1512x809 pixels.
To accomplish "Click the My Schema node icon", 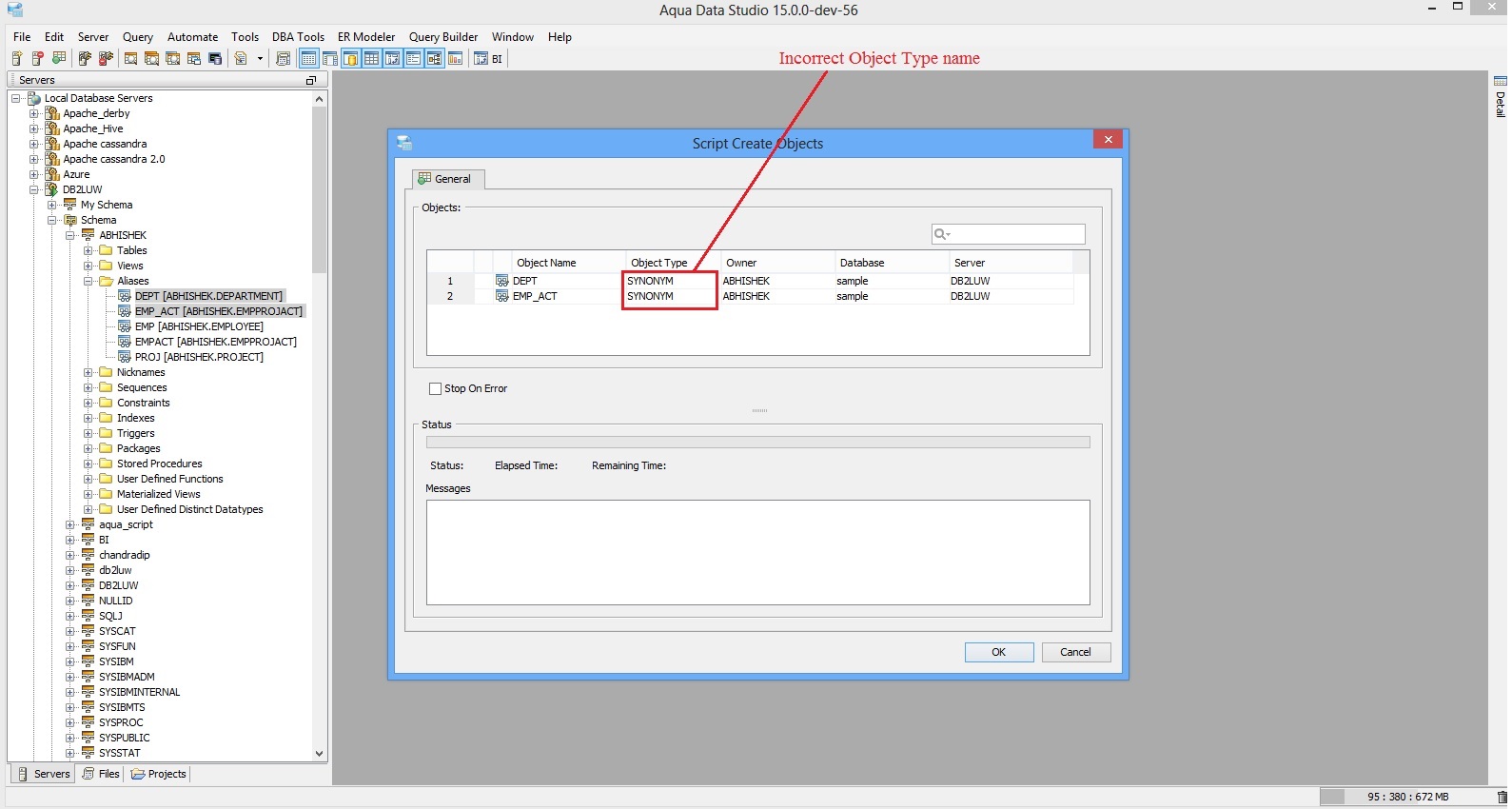I will coord(70,205).
